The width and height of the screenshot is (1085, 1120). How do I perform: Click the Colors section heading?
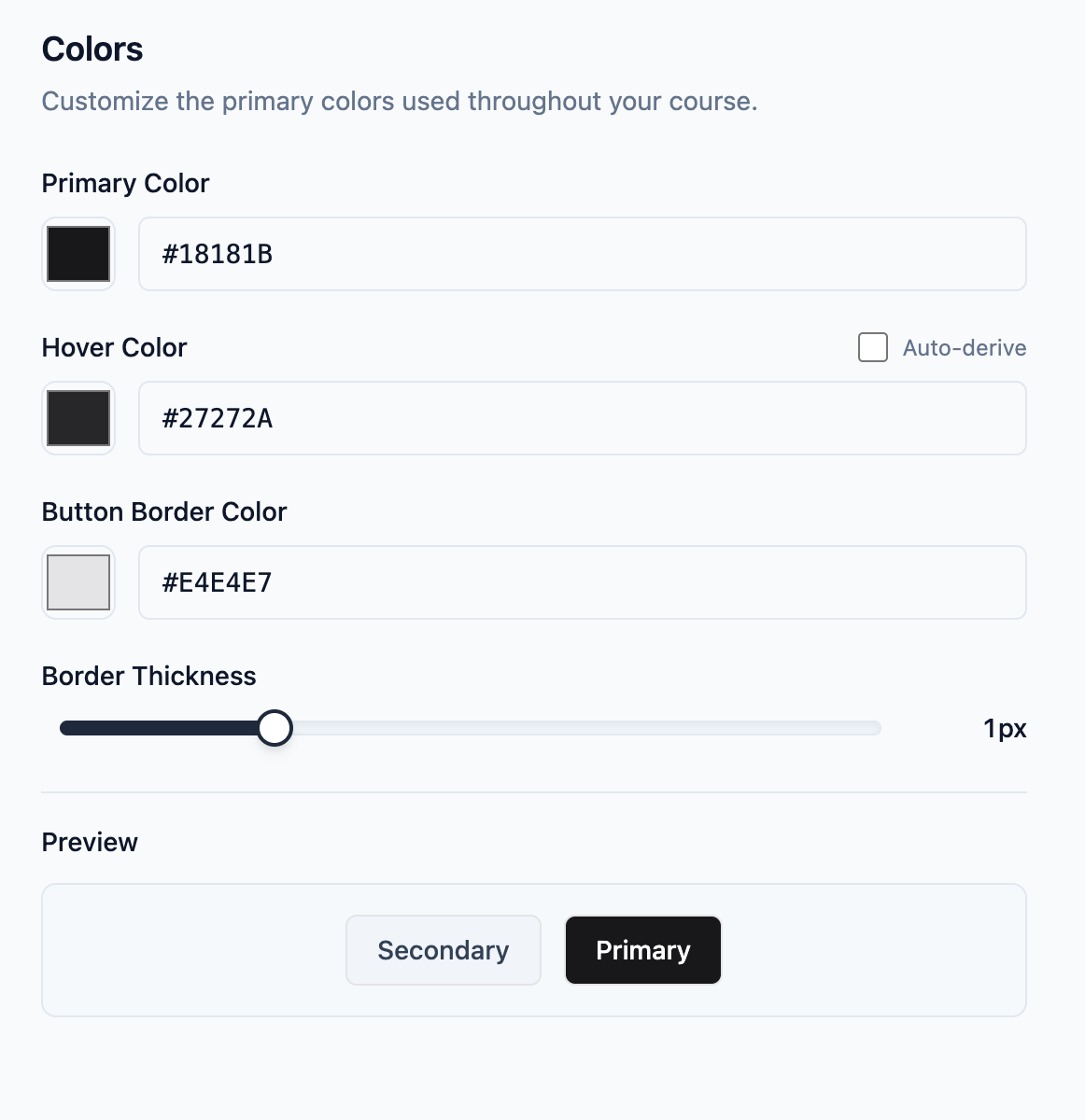(x=92, y=49)
